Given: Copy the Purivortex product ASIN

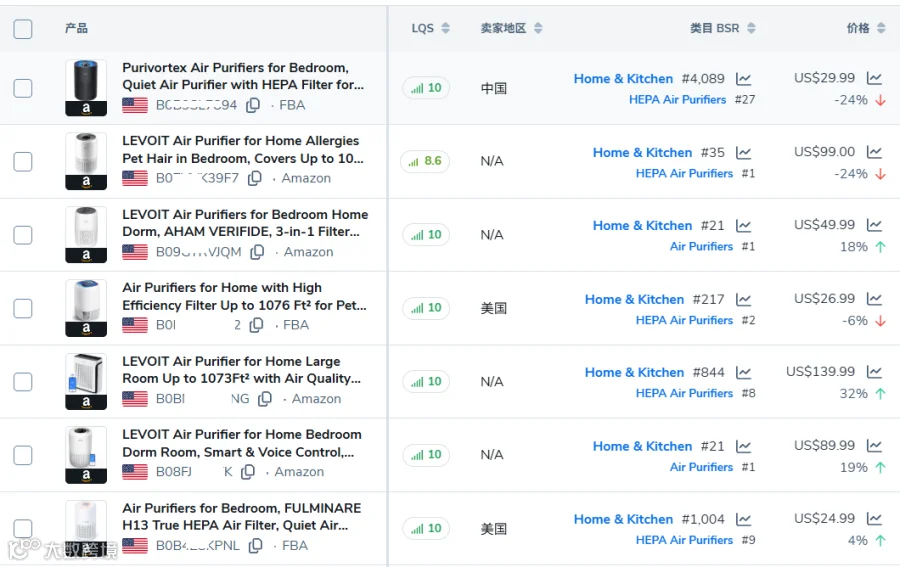Looking at the screenshot, I should pyautogui.click(x=253, y=105).
